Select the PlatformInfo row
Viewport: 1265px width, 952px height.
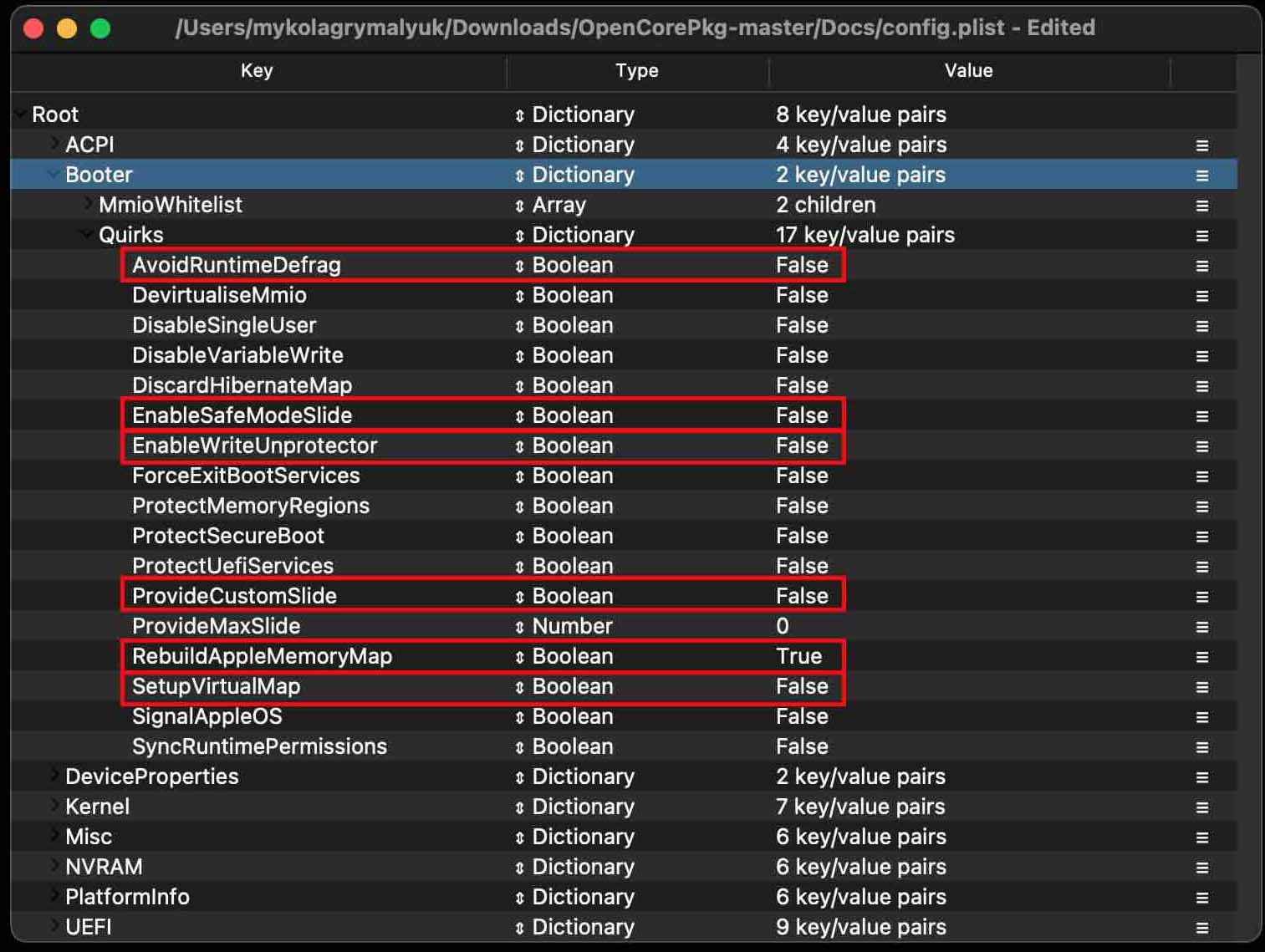coord(624,897)
